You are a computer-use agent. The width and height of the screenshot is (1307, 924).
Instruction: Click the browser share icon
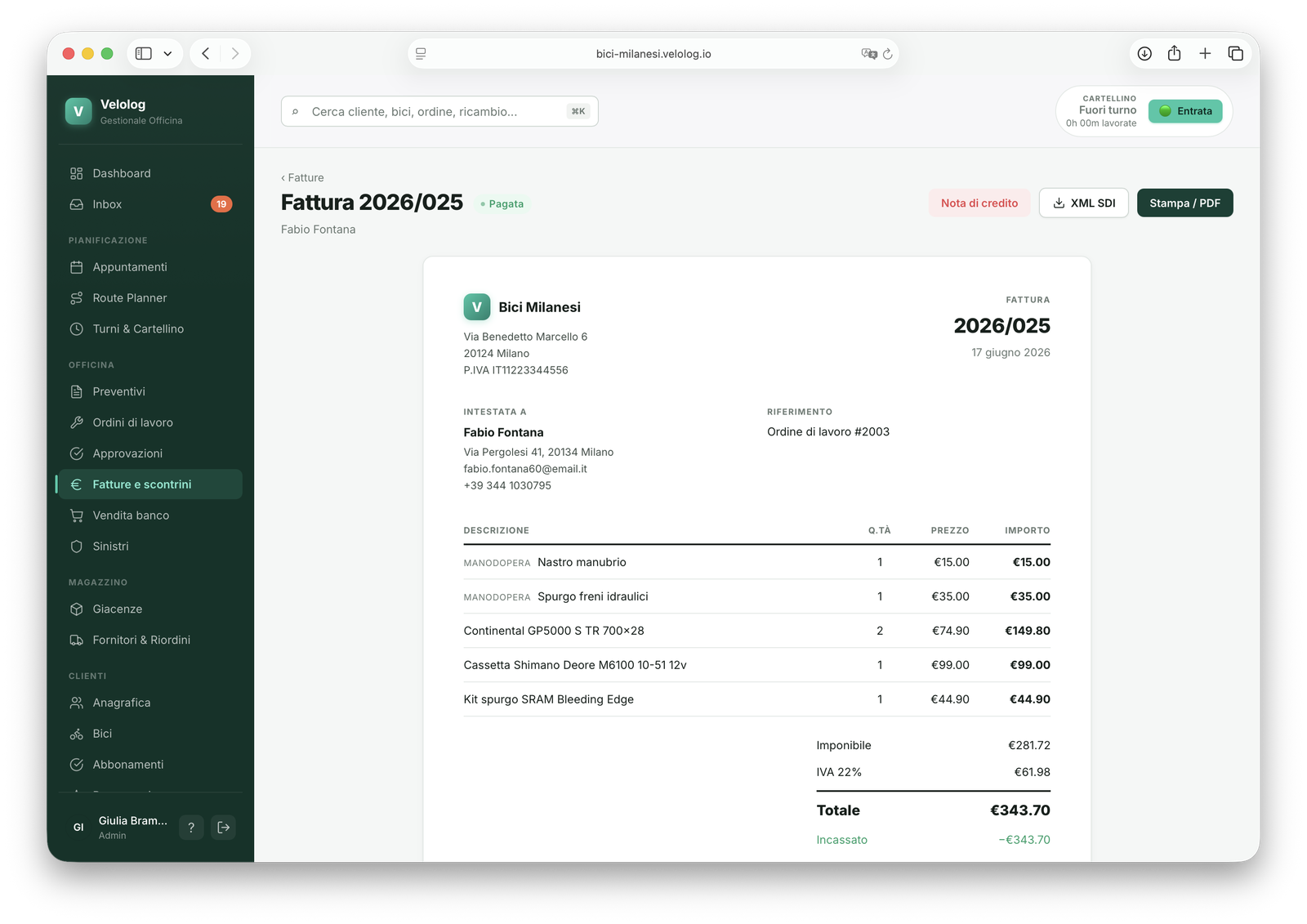tap(1174, 54)
